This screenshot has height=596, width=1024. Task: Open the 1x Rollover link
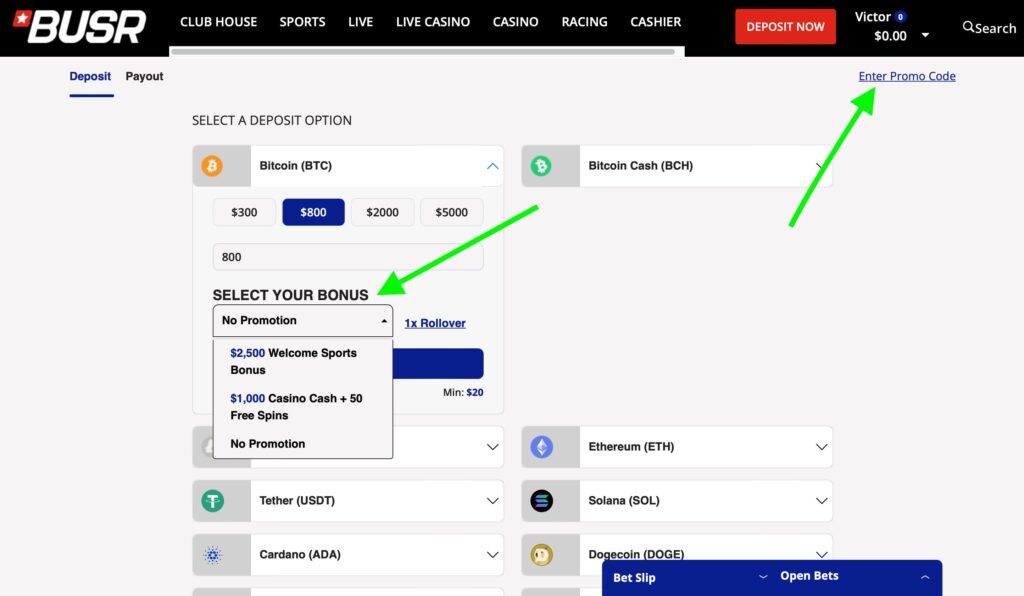click(435, 323)
